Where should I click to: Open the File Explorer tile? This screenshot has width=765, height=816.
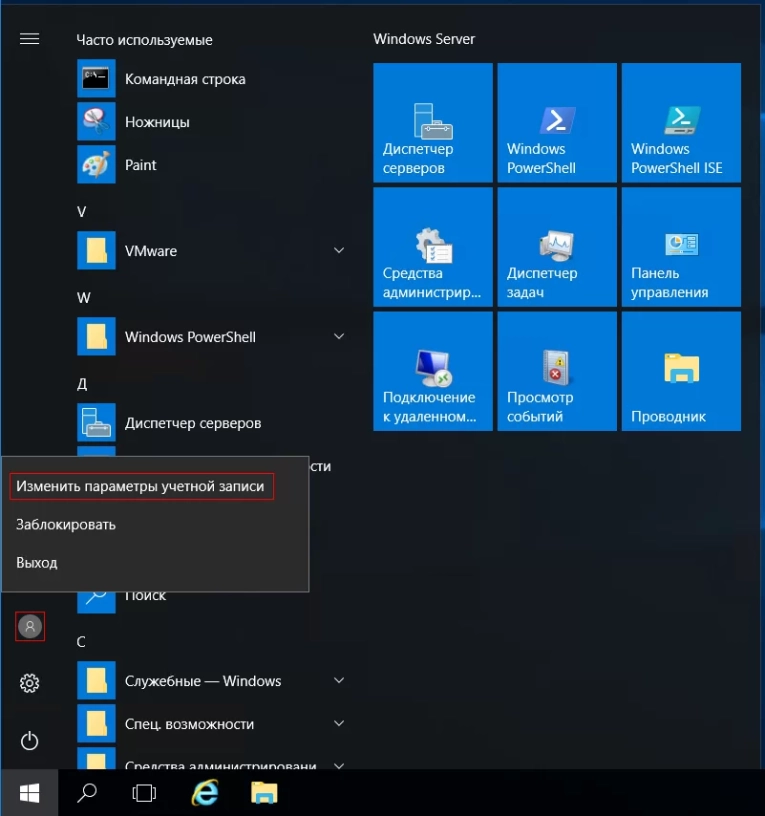pyautogui.click(x=681, y=371)
